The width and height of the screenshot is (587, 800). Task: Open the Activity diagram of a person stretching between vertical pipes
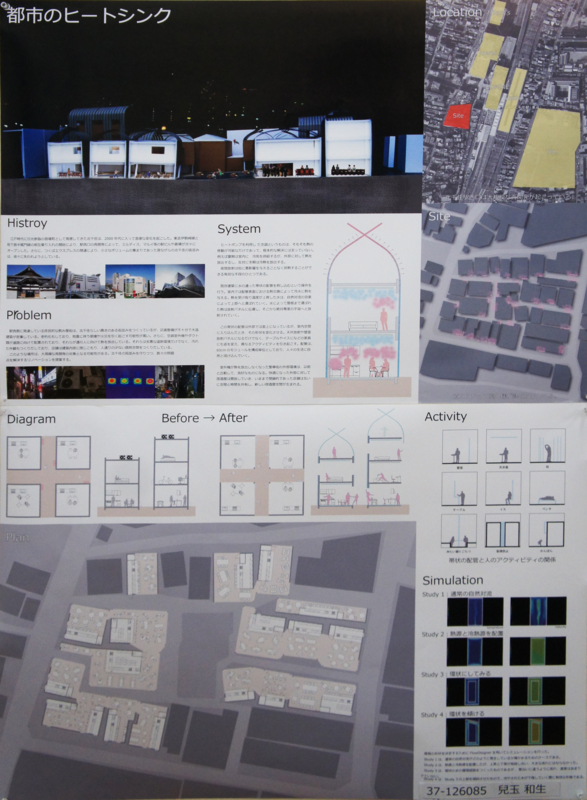(548, 446)
